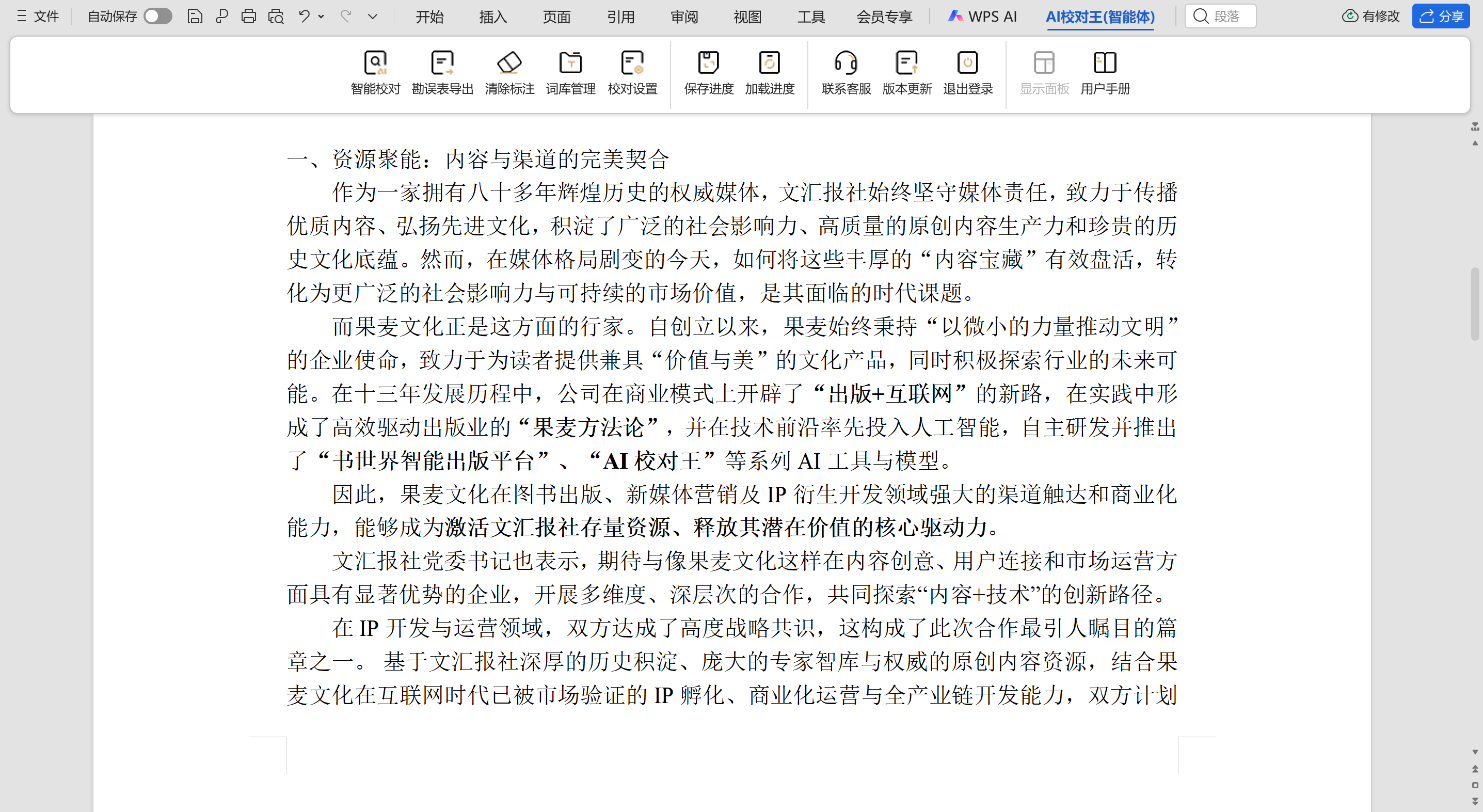Switch to the 审阅 review tab
The image size is (1483, 812).
tap(684, 17)
